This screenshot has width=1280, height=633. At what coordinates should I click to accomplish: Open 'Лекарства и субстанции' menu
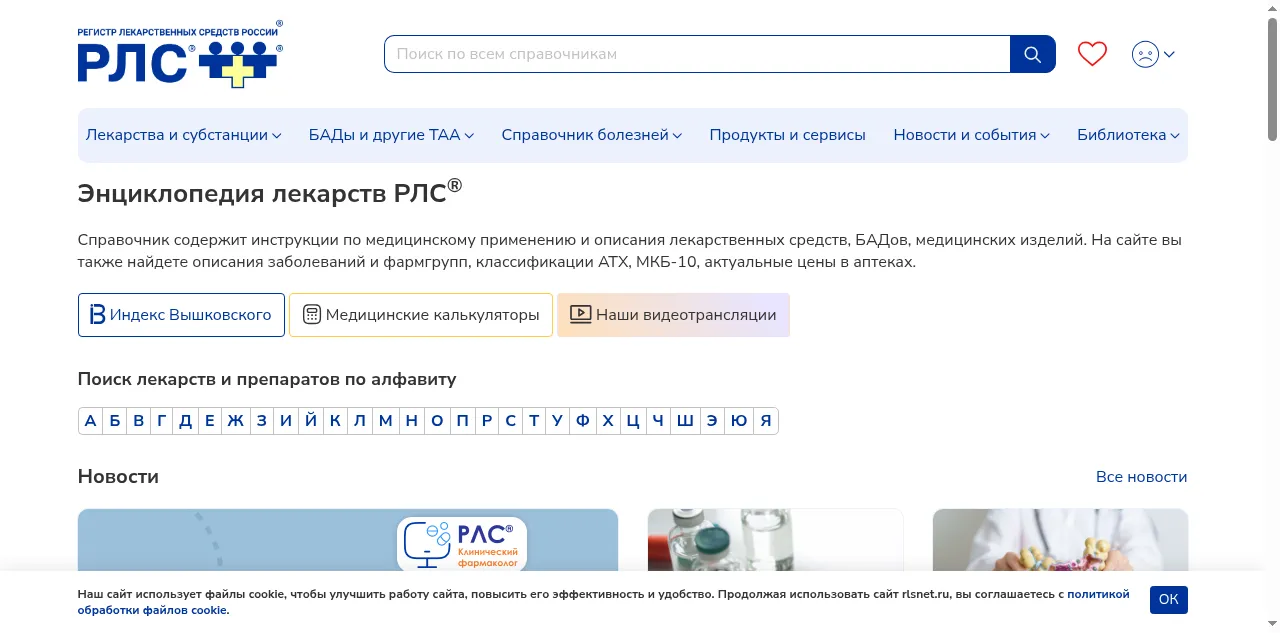(183, 135)
